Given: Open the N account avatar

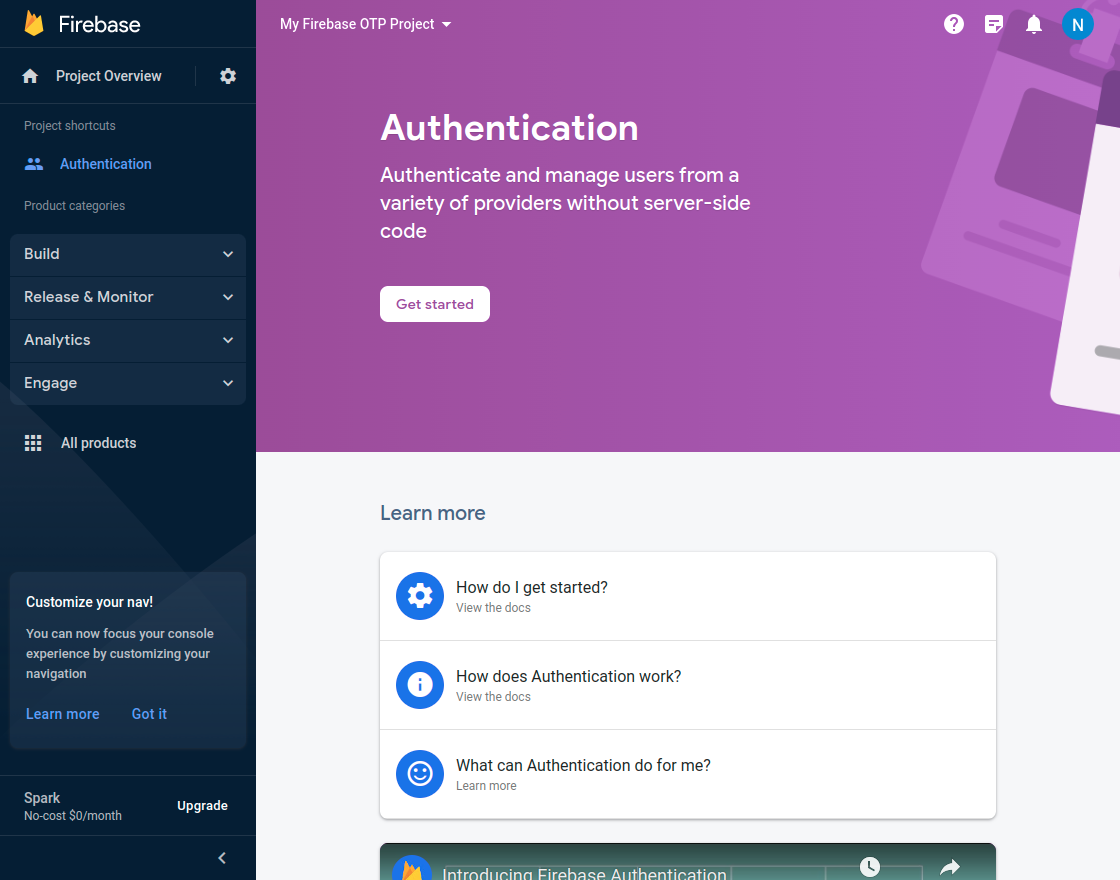Looking at the screenshot, I should (x=1077, y=24).
